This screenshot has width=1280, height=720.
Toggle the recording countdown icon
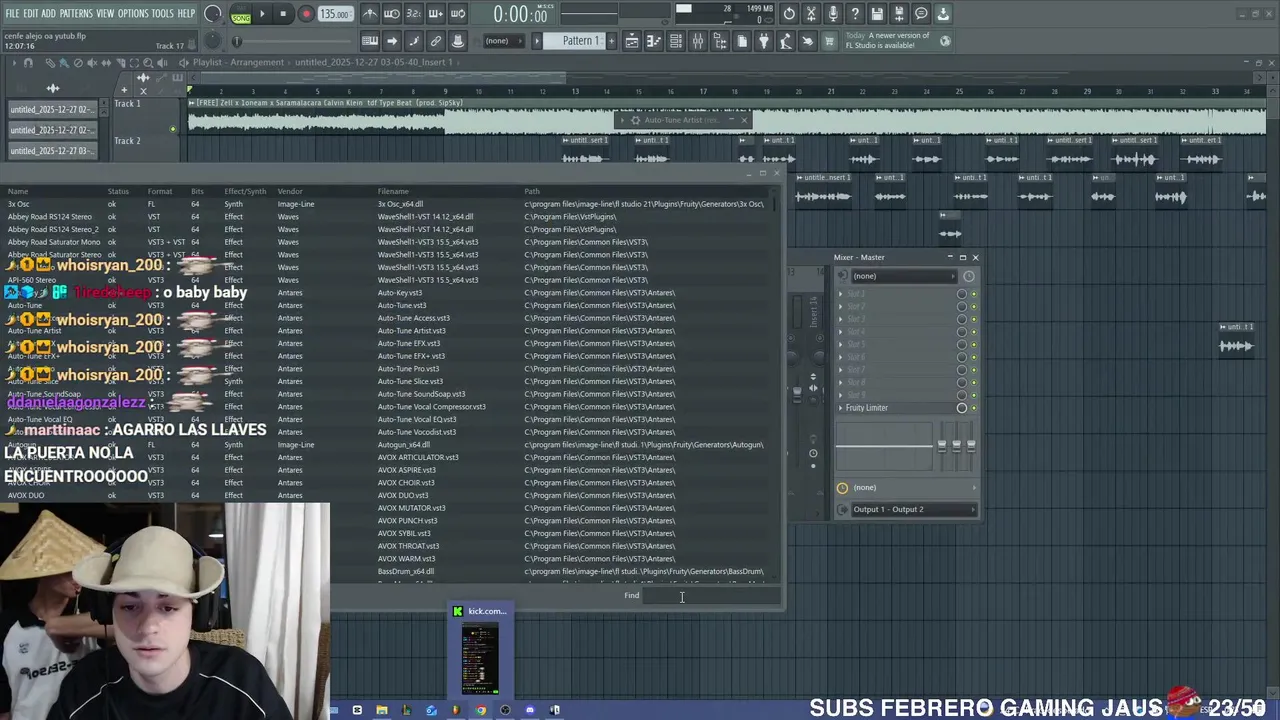pos(414,14)
